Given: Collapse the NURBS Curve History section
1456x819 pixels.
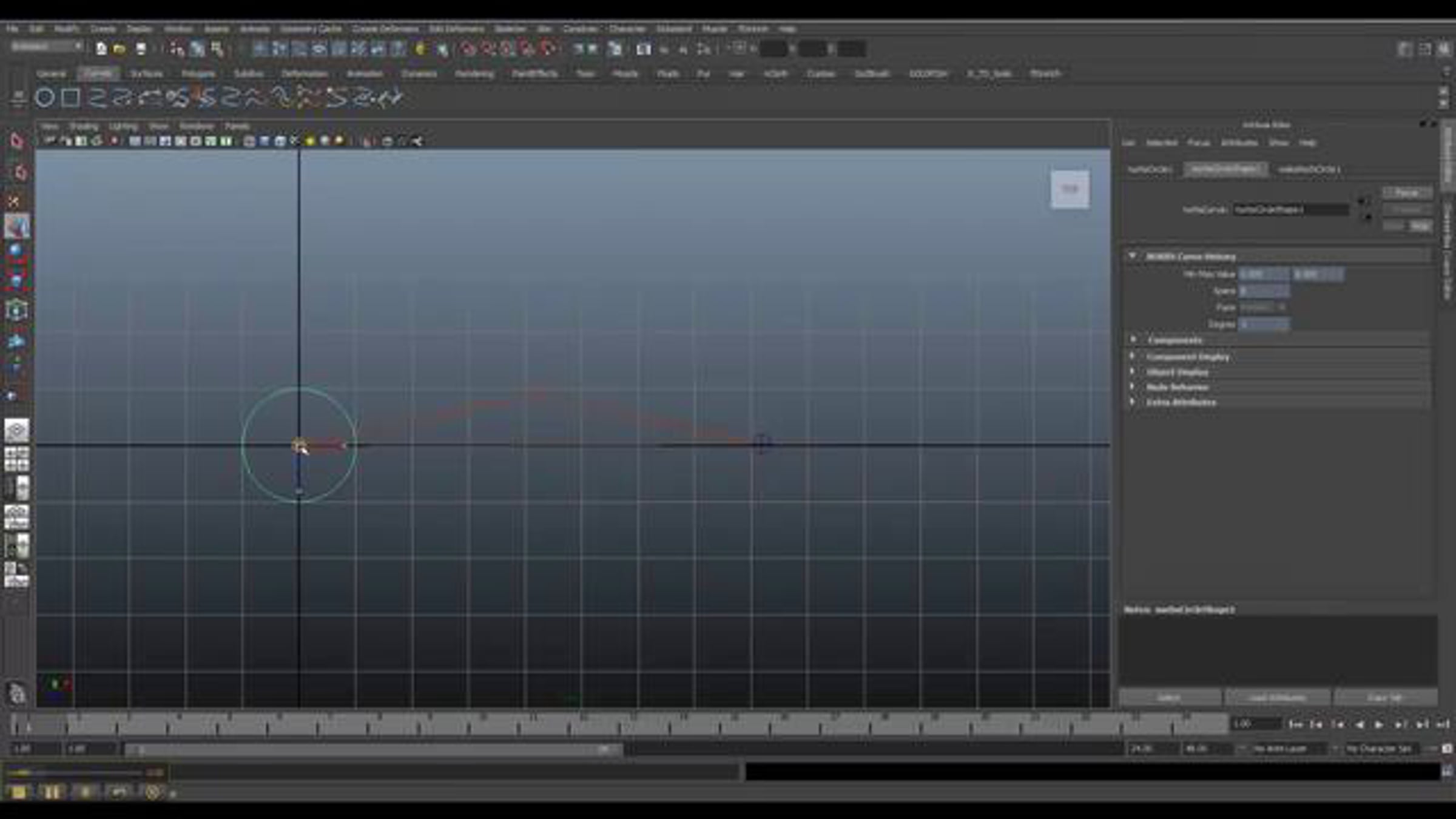Looking at the screenshot, I should [1132, 256].
